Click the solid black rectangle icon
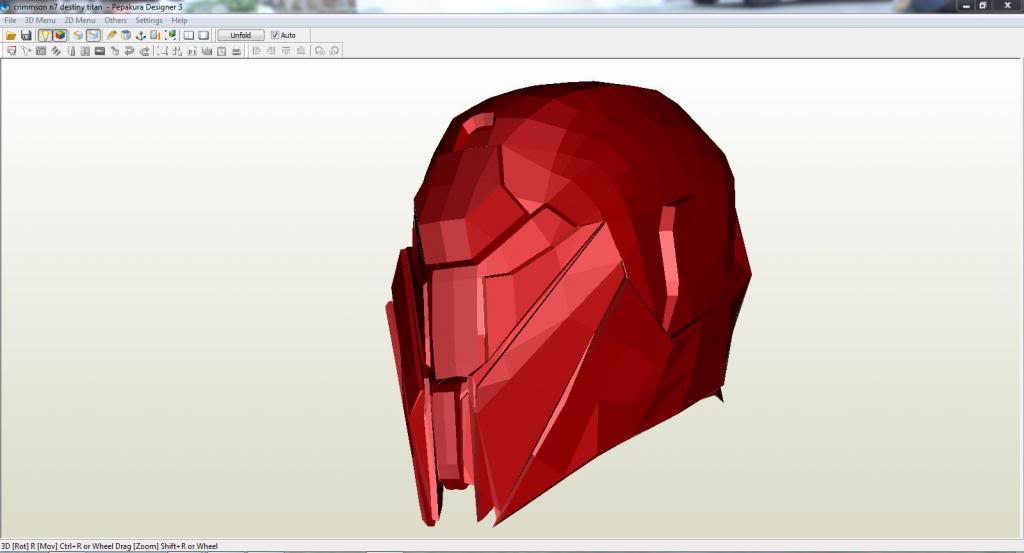 pyautogui.click(x=100, y=51)
